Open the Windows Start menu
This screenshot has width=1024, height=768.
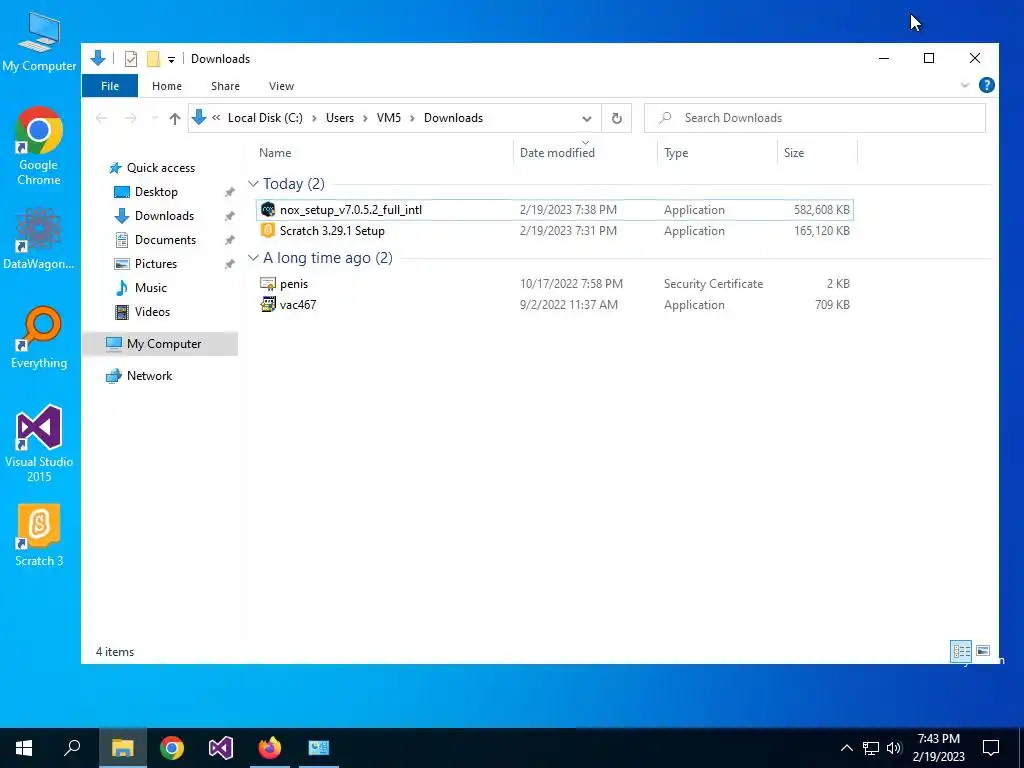24,748
